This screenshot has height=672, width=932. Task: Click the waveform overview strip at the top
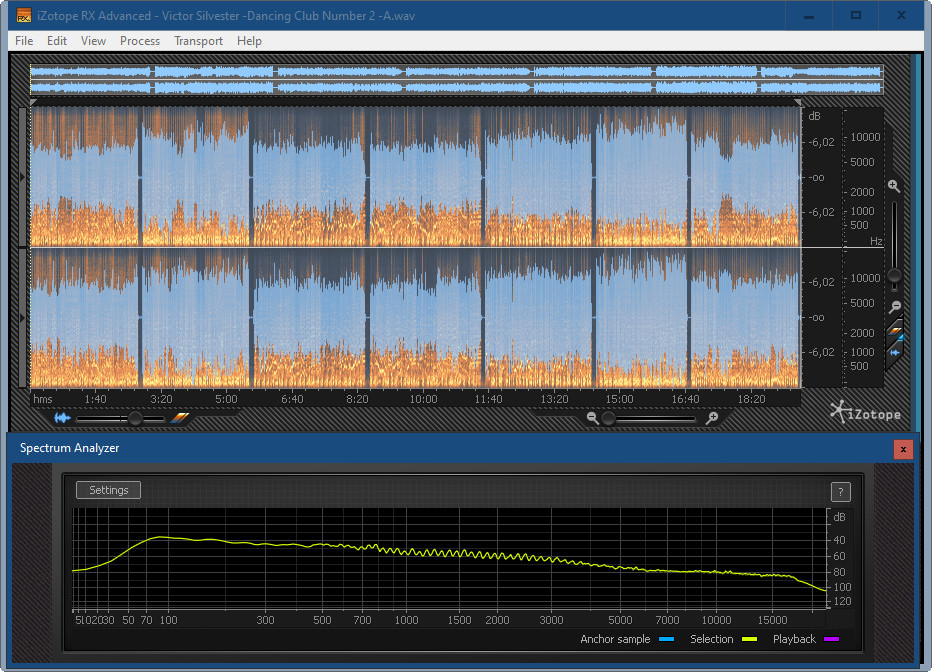pos(456,80)
